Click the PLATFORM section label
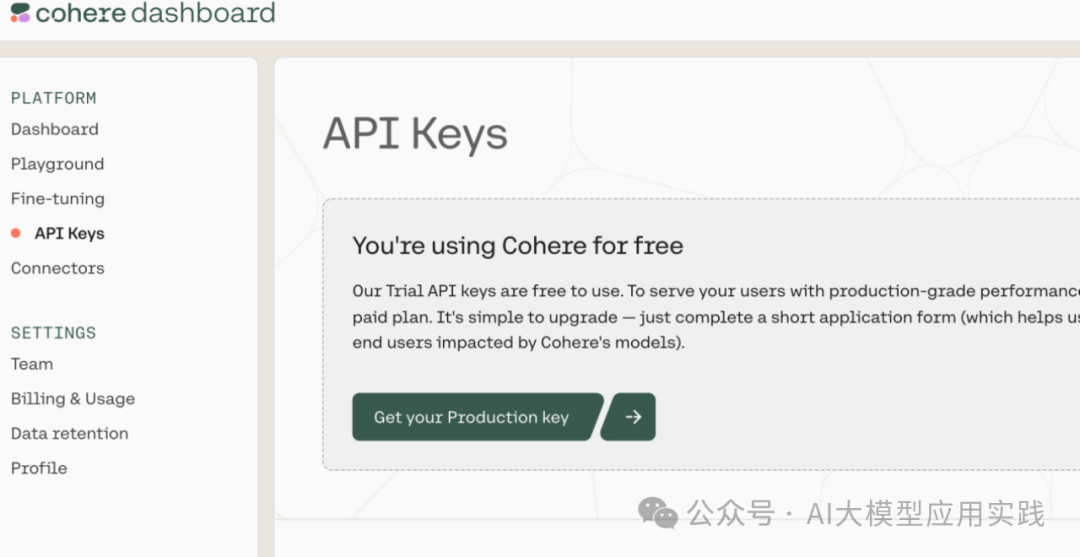This screenshot has height=557, width=1080. click(53, 98)
